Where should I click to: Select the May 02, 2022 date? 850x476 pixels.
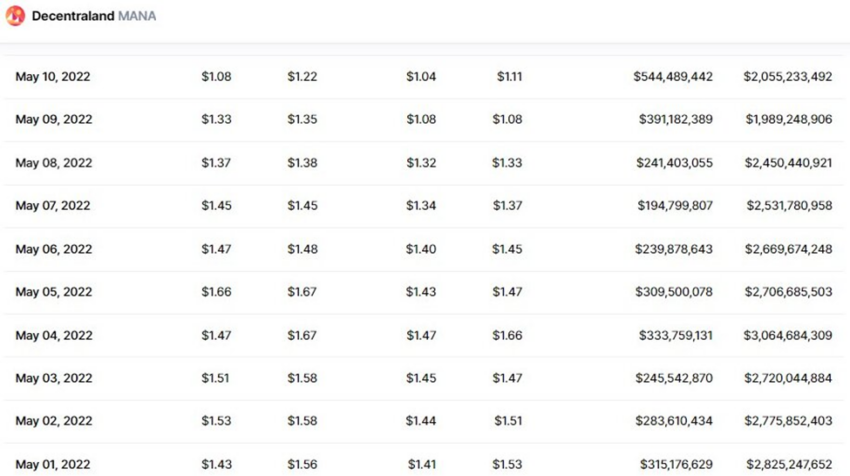54,421
